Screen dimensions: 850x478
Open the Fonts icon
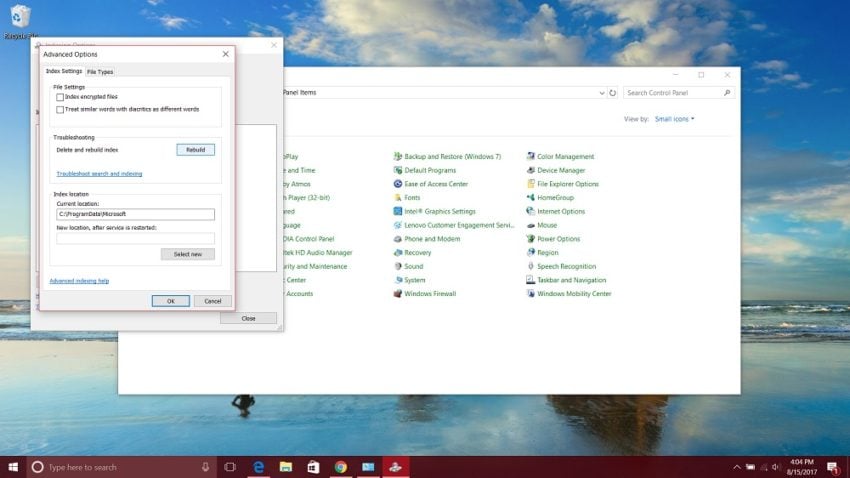coord(397,197)
